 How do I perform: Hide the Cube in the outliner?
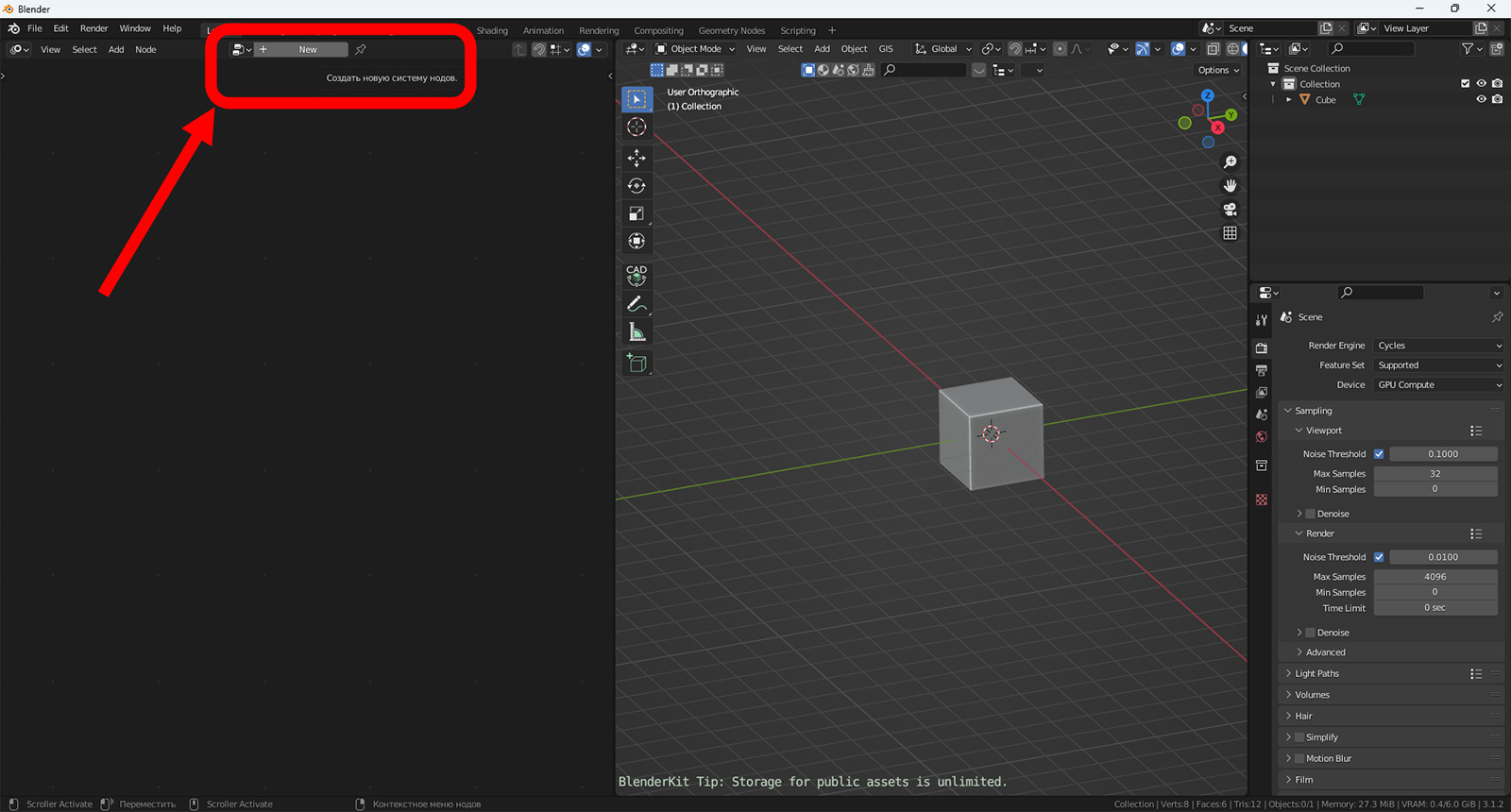pyautogui.click(x=1481, y=100)
